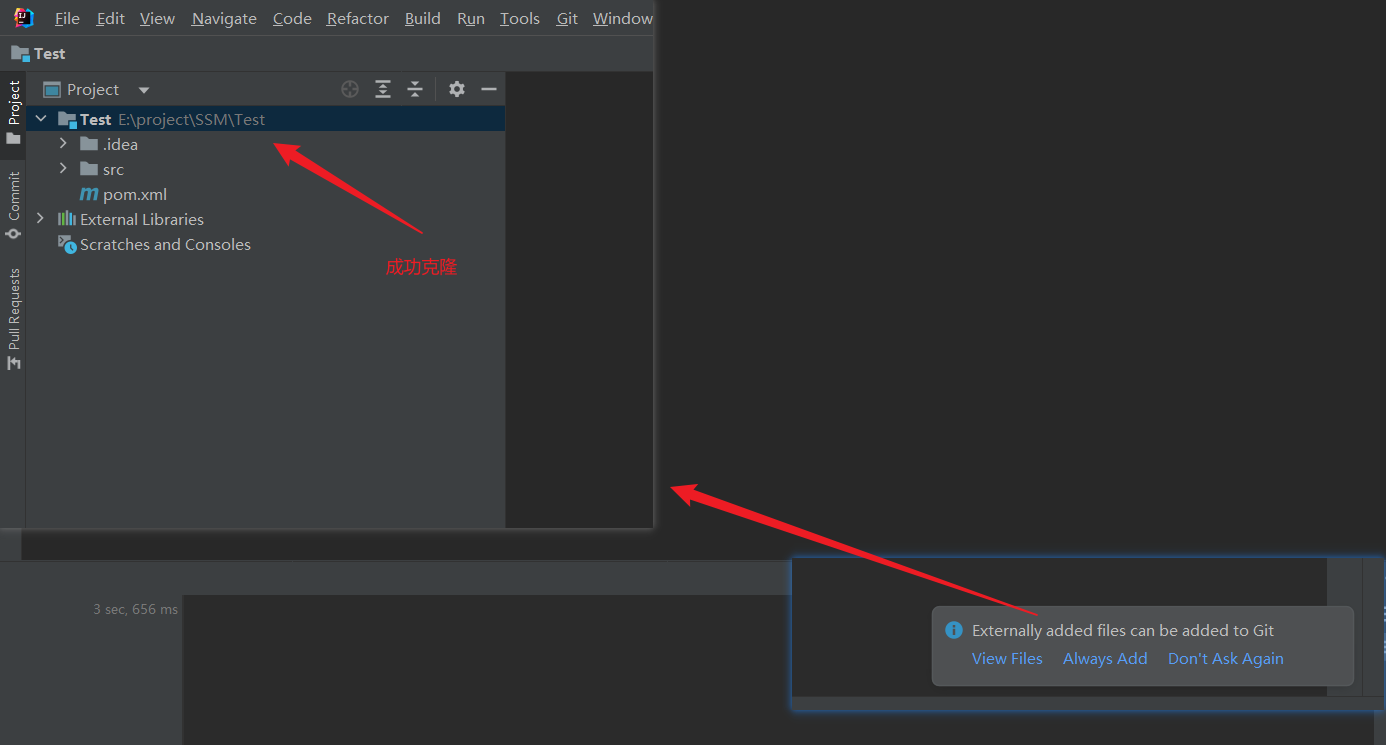The width and height of the screenshot is (1386, 745).
Task: Click the Expand All icon
Action: click(x=383, y=89)
